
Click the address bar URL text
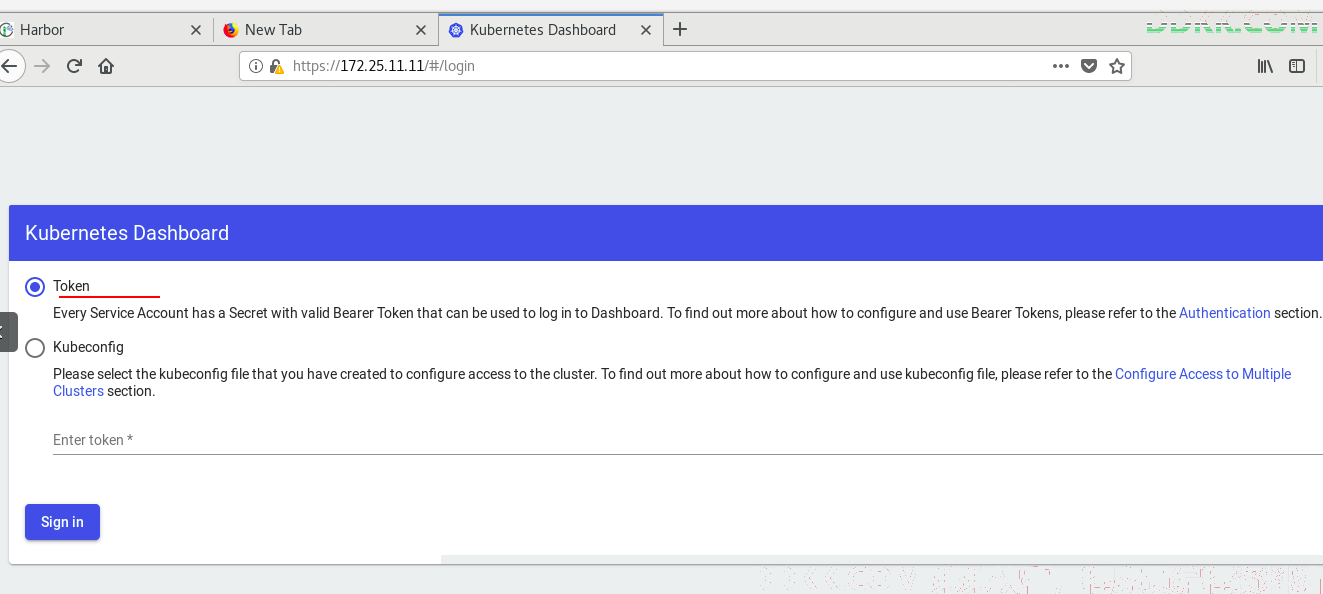(384, 66)
